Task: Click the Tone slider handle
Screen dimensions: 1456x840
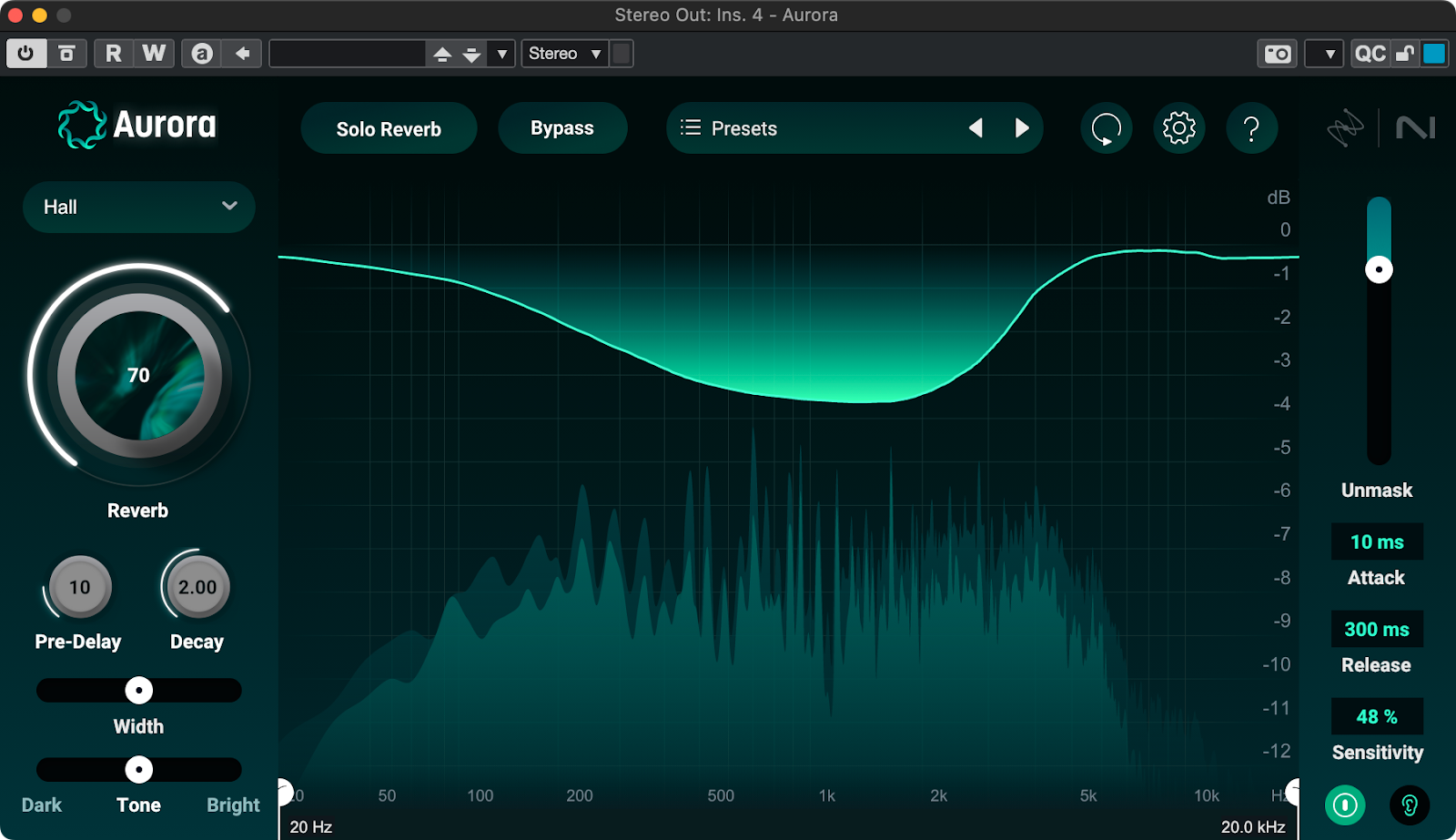Action: pos(138,770)
